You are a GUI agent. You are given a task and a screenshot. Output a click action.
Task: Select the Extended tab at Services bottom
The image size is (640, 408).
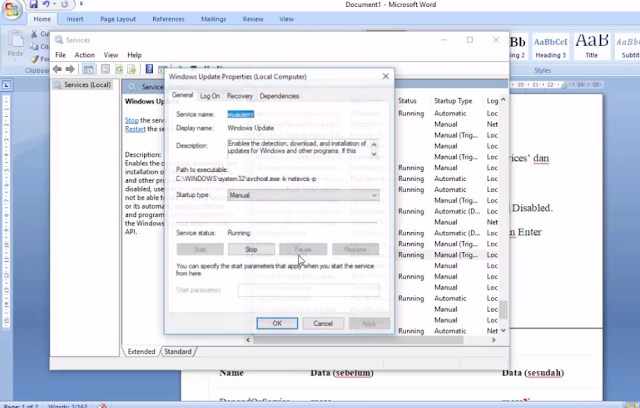point(141,352)
